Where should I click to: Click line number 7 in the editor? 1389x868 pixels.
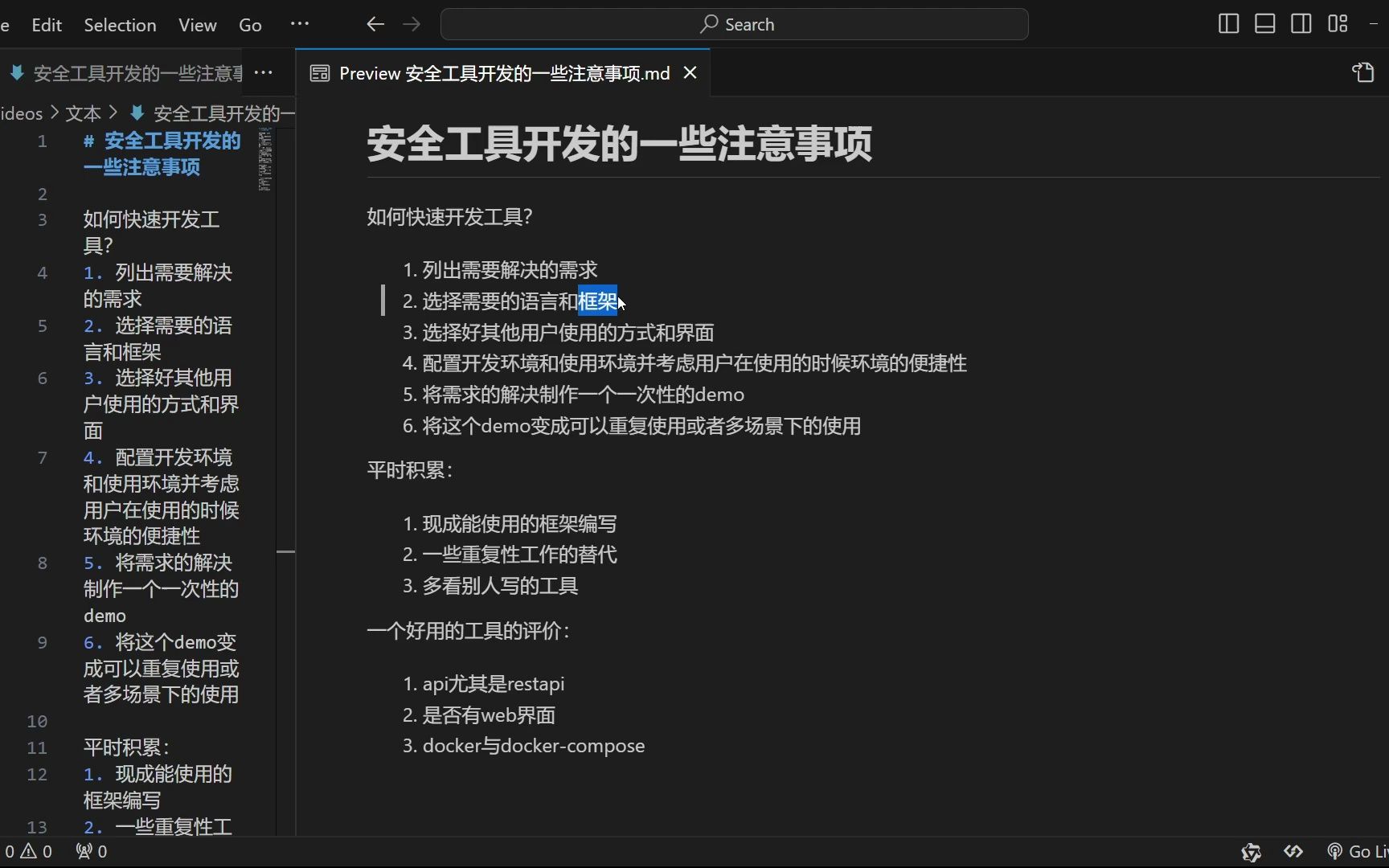pos(42,457)
